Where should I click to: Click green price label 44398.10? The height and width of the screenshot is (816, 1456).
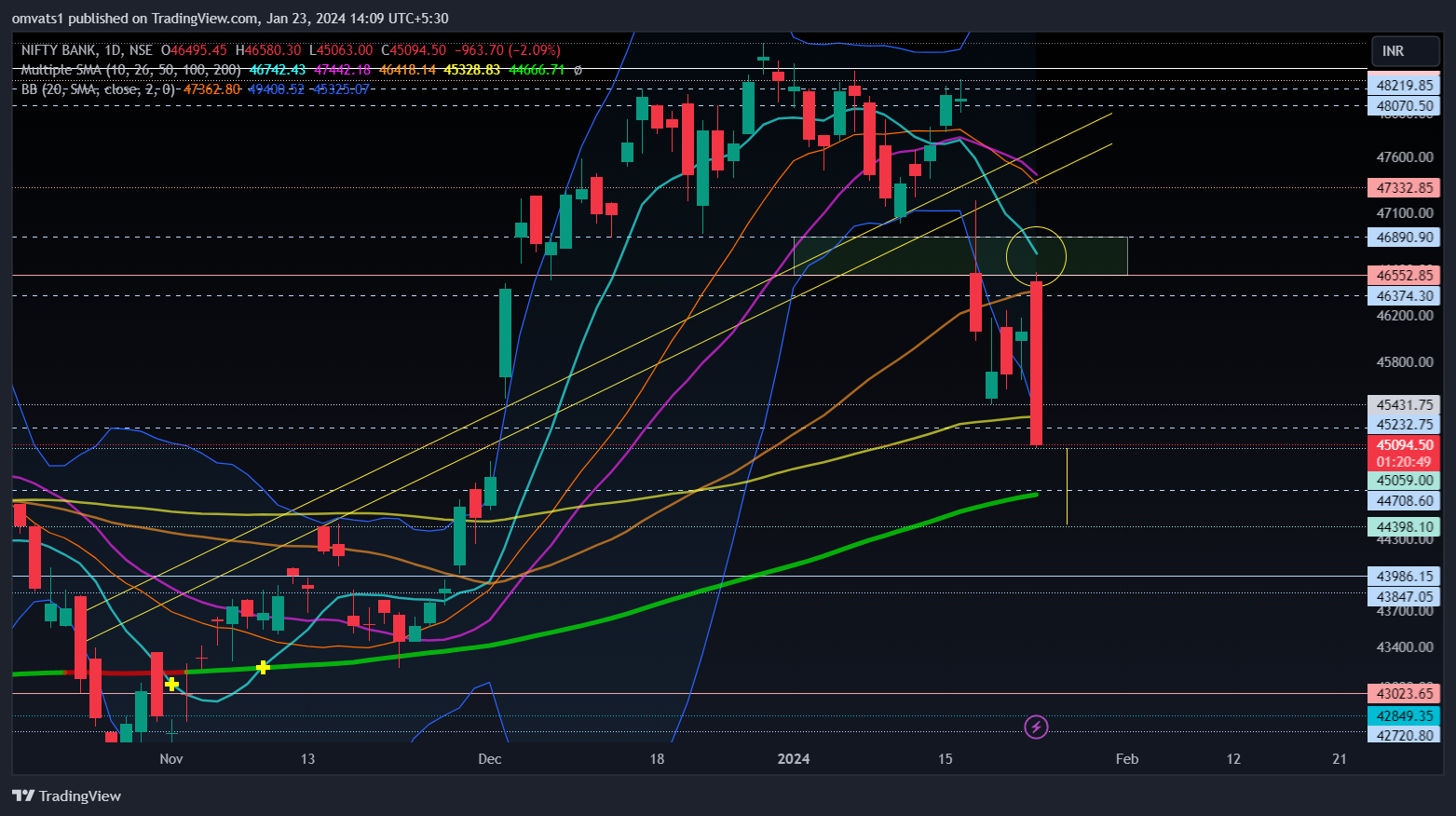coord(1405,526)
